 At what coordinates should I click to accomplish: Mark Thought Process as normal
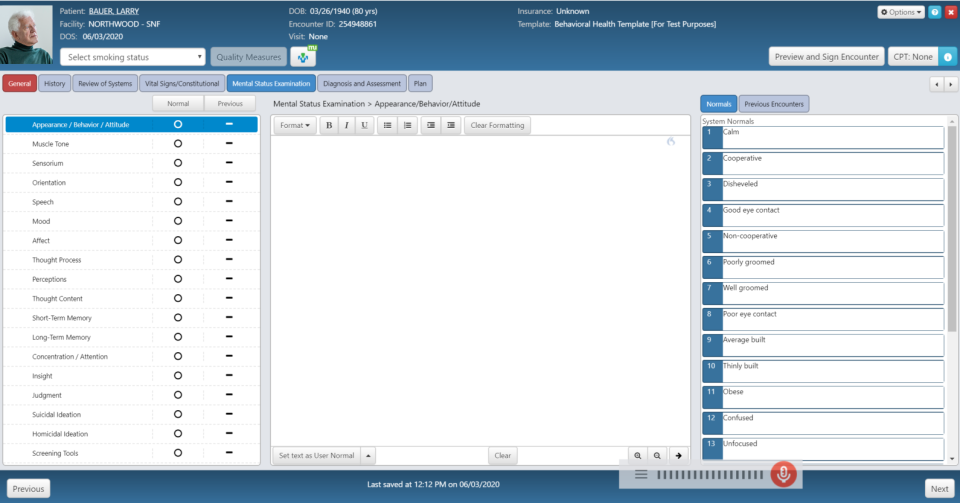(x=178, y=259)
